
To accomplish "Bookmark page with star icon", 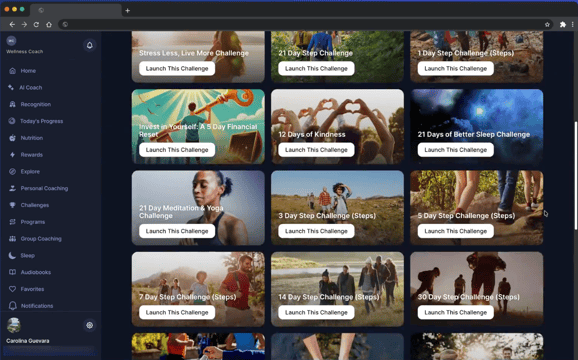I will pyautogui.click(x=547, y=24).
